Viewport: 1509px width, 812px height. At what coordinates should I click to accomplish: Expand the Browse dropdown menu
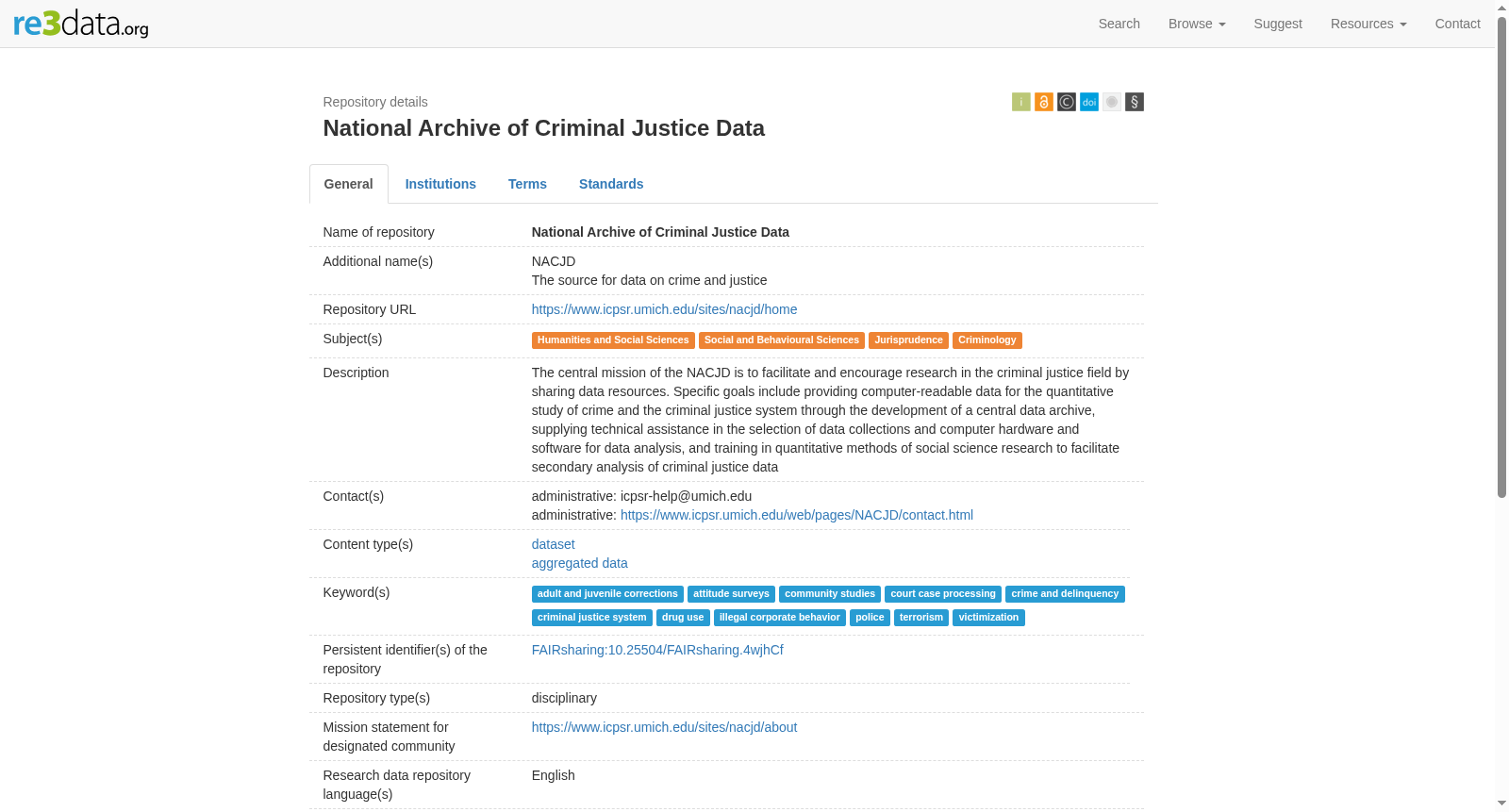coord(1197,24)
